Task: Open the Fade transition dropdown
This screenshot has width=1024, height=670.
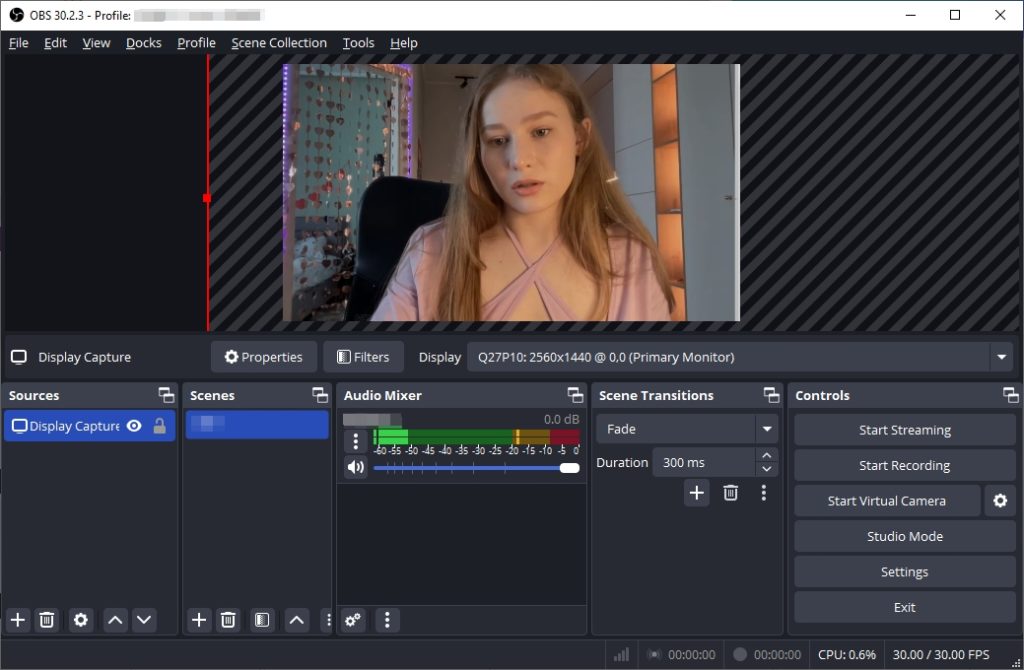Action: point(767,429)
